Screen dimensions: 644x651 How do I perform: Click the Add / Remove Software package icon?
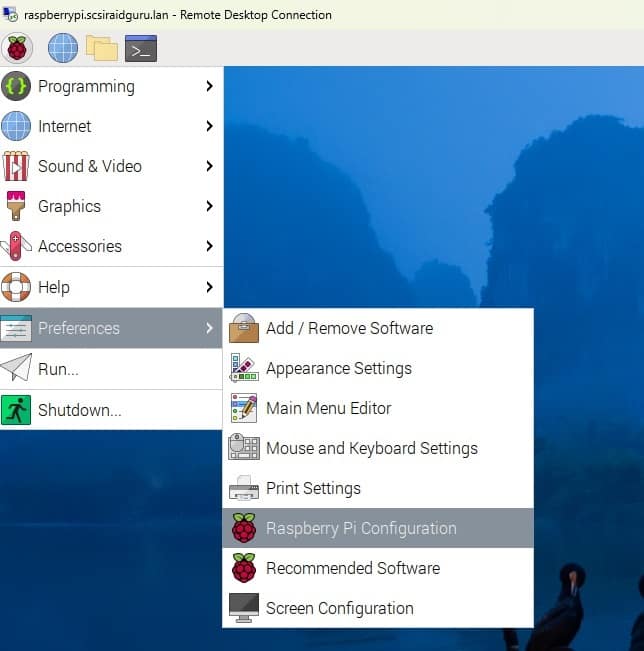(244, 328)
